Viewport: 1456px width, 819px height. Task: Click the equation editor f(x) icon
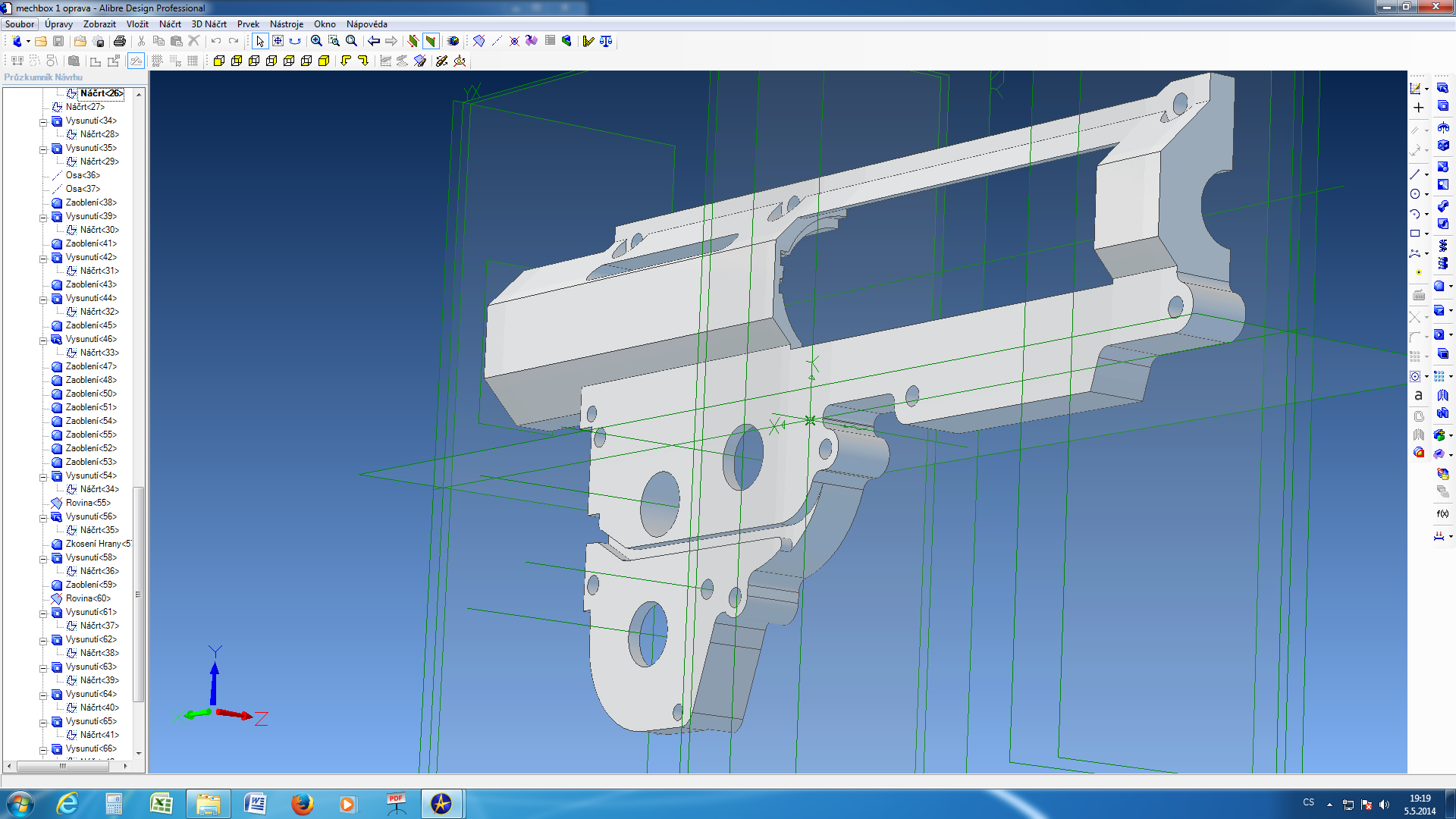click(x=1442, y=514)
